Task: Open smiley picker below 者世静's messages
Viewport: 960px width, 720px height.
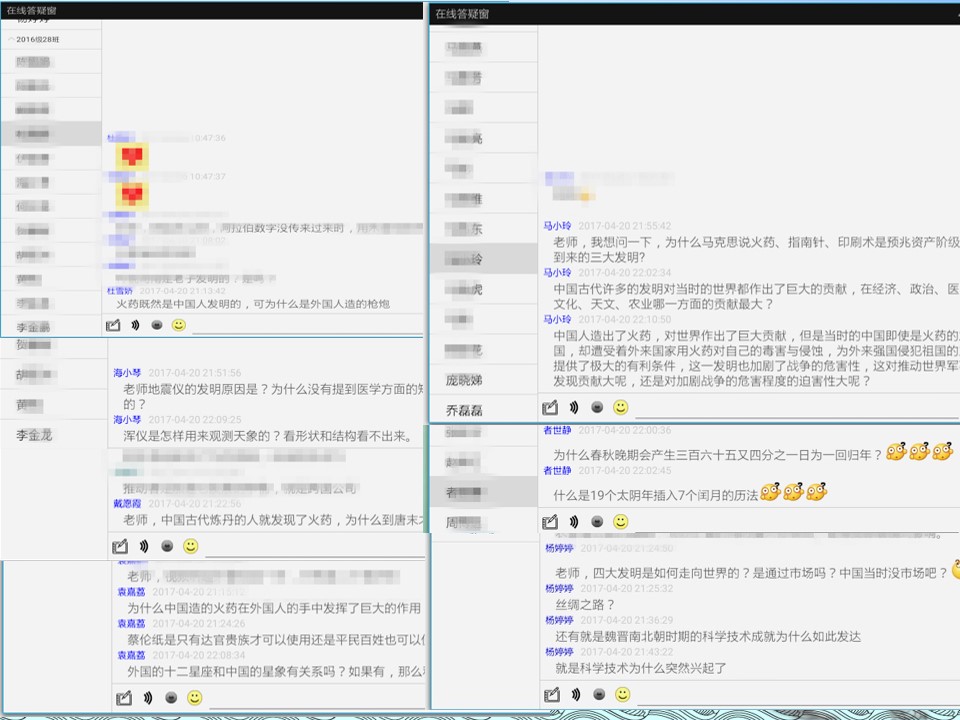Action: pos(621,522)
